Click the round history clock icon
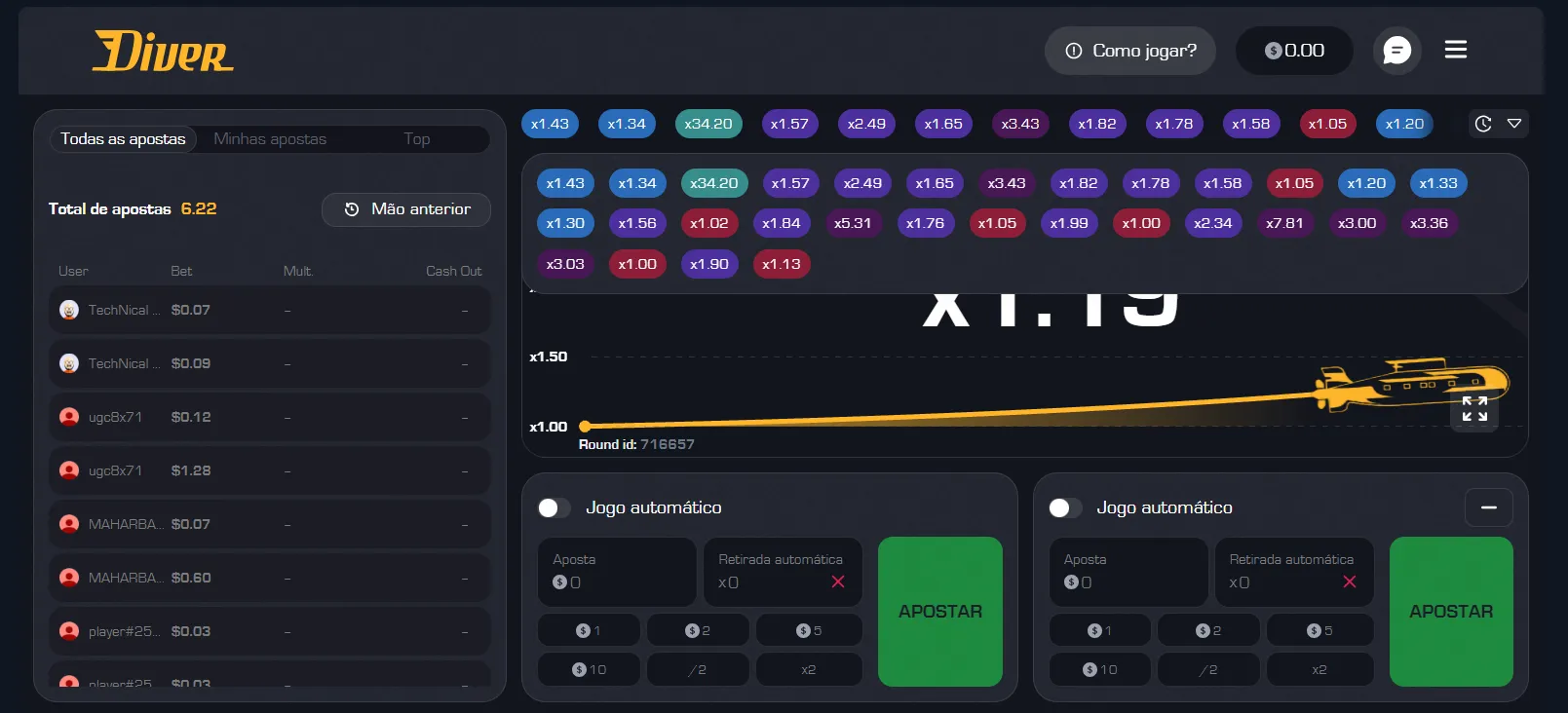The height and width of the screenshot is (713, 1568). coord(1483,124)
